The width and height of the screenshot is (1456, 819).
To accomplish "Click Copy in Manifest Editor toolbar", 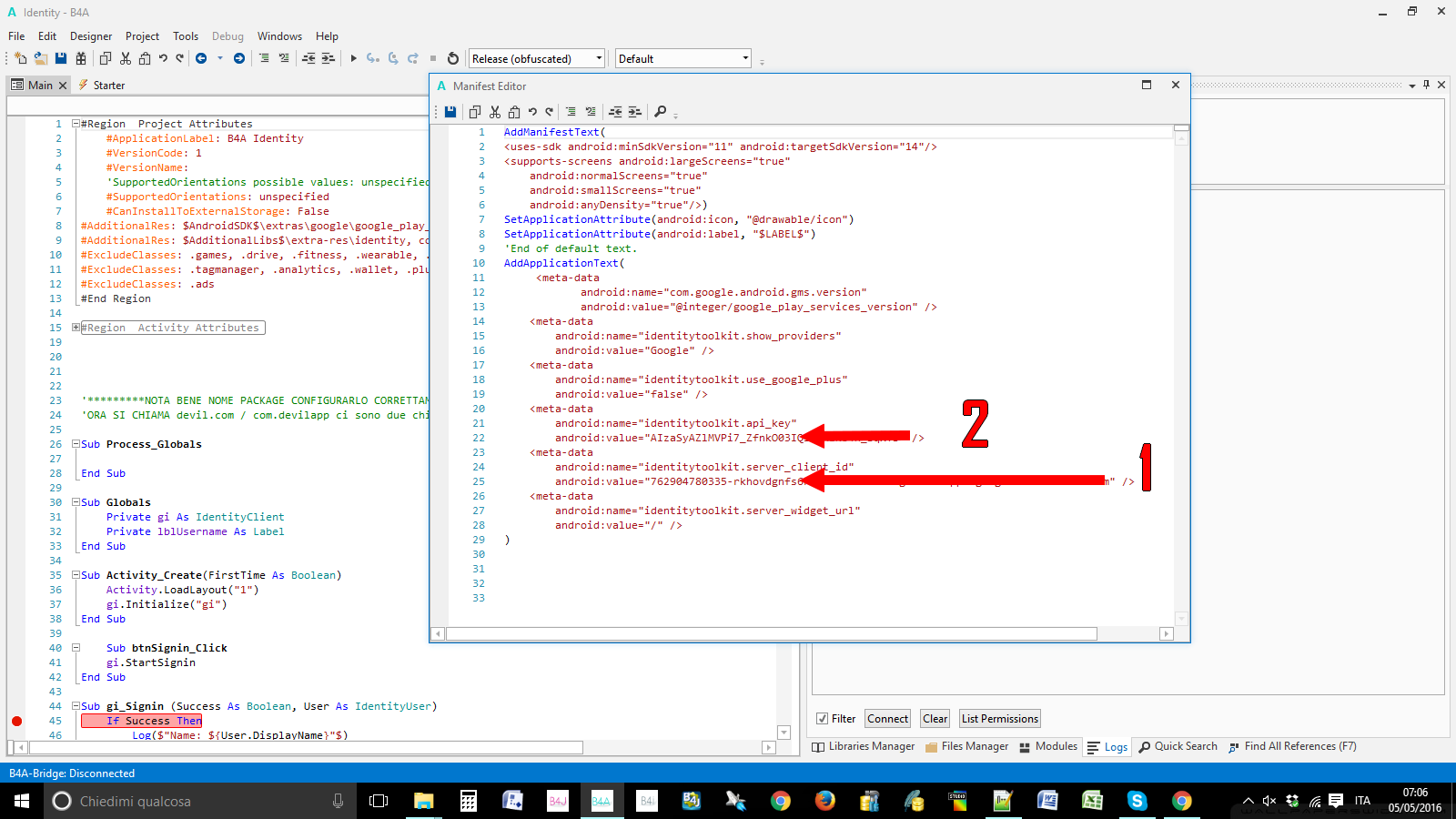I will pos(474,112).
